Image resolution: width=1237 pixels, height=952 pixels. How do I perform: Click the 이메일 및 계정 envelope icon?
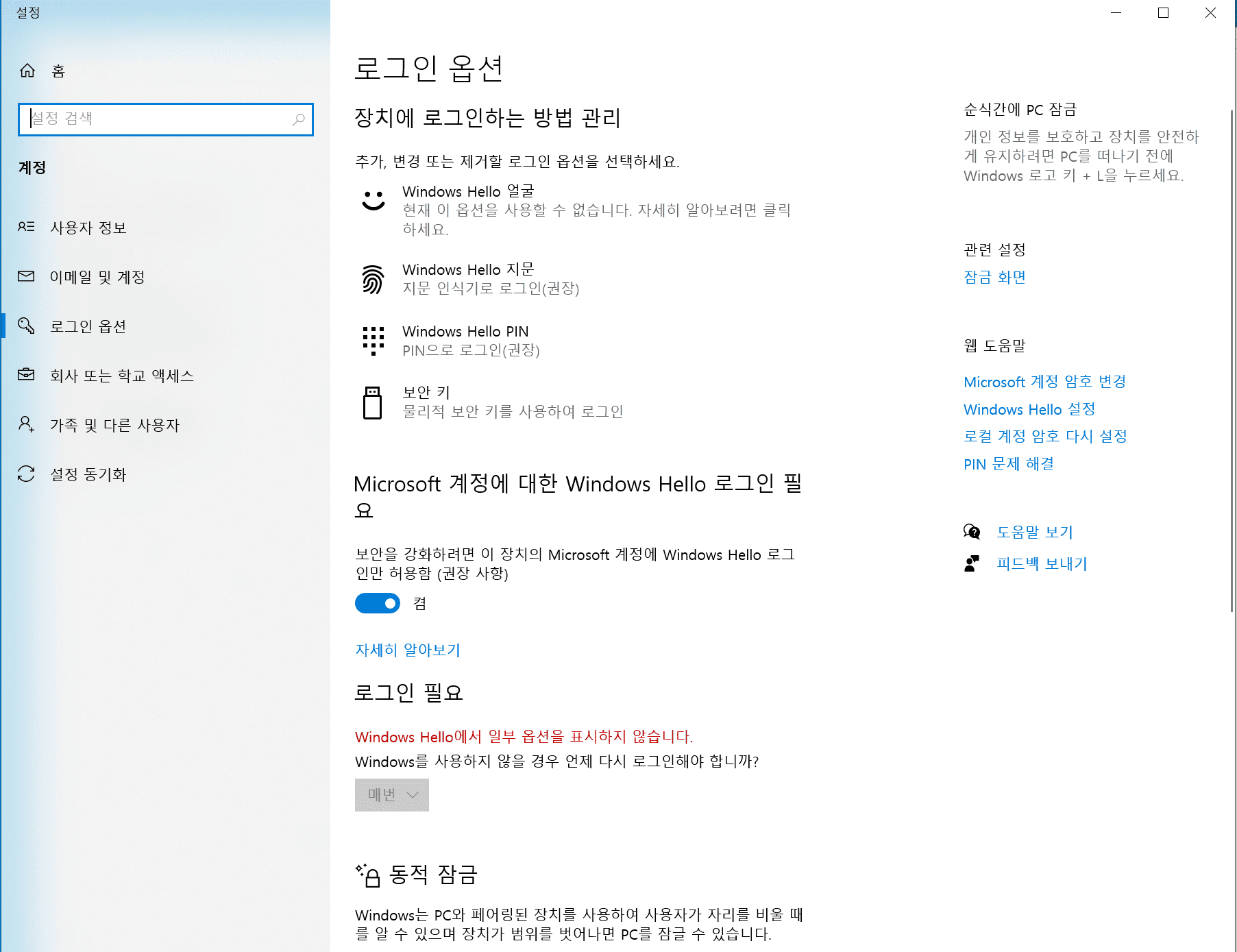tap(26, 276)
